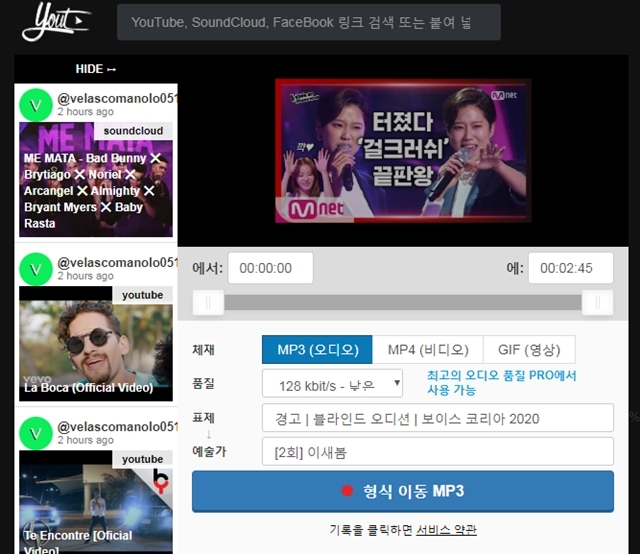This screenshot has width=640, height=554.
Task: Open the ME MATA Bad Bunny soundcloud thumbnail
Action: 96,179
